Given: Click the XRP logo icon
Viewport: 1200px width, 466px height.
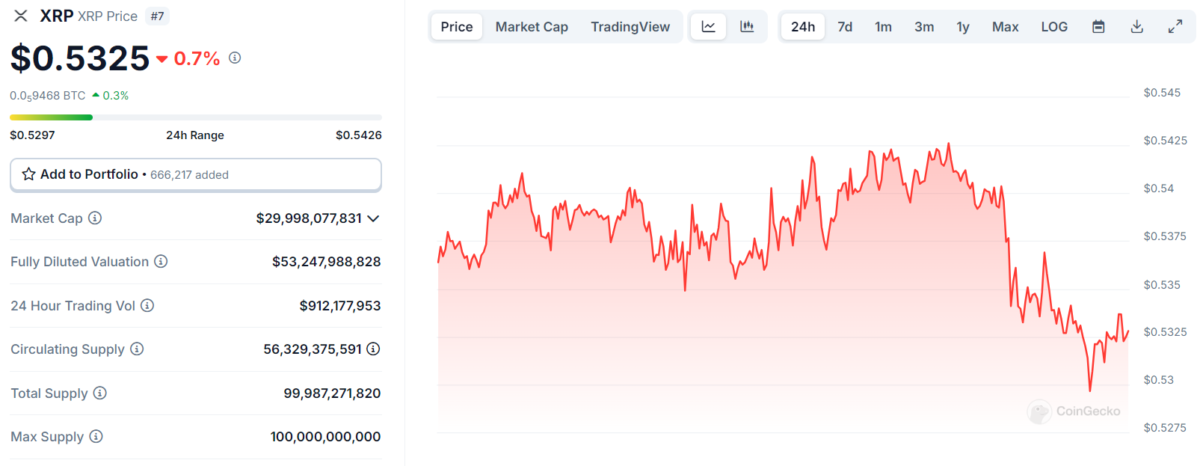Looking at the screenshot, I should click(x=20, y=16).
